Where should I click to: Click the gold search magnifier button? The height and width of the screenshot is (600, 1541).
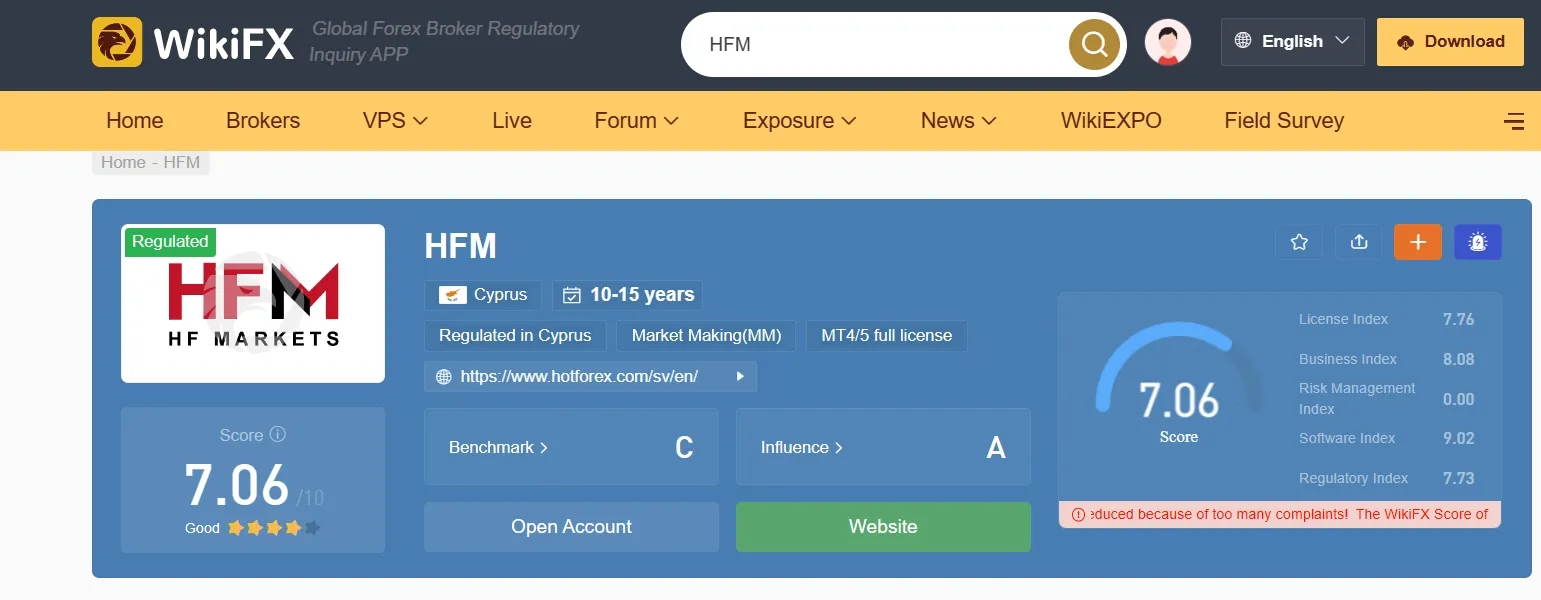coord(1094,44)
